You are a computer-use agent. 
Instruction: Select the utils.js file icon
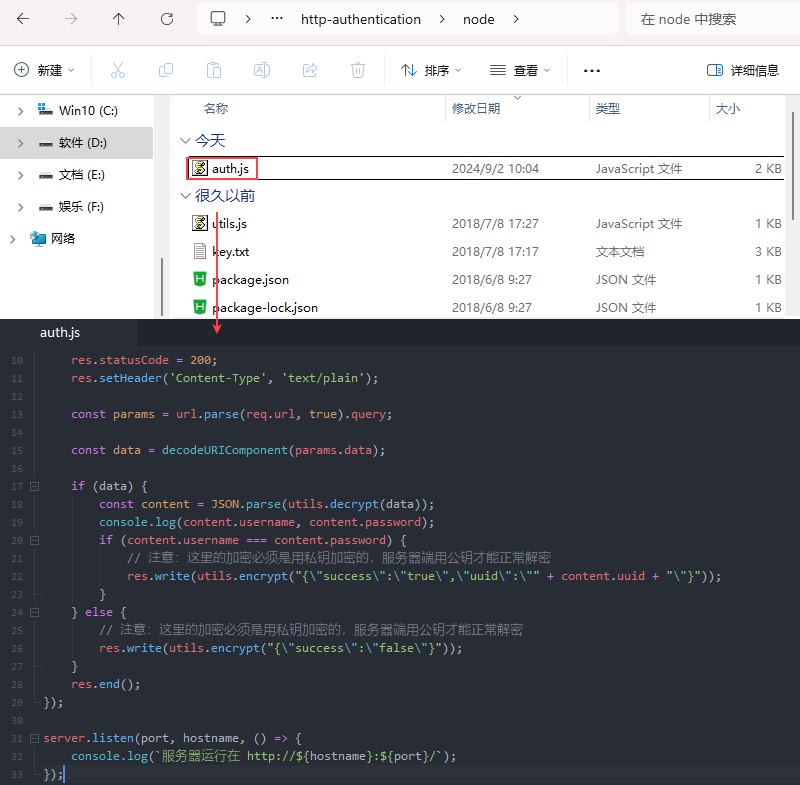(x=200, y=223)
